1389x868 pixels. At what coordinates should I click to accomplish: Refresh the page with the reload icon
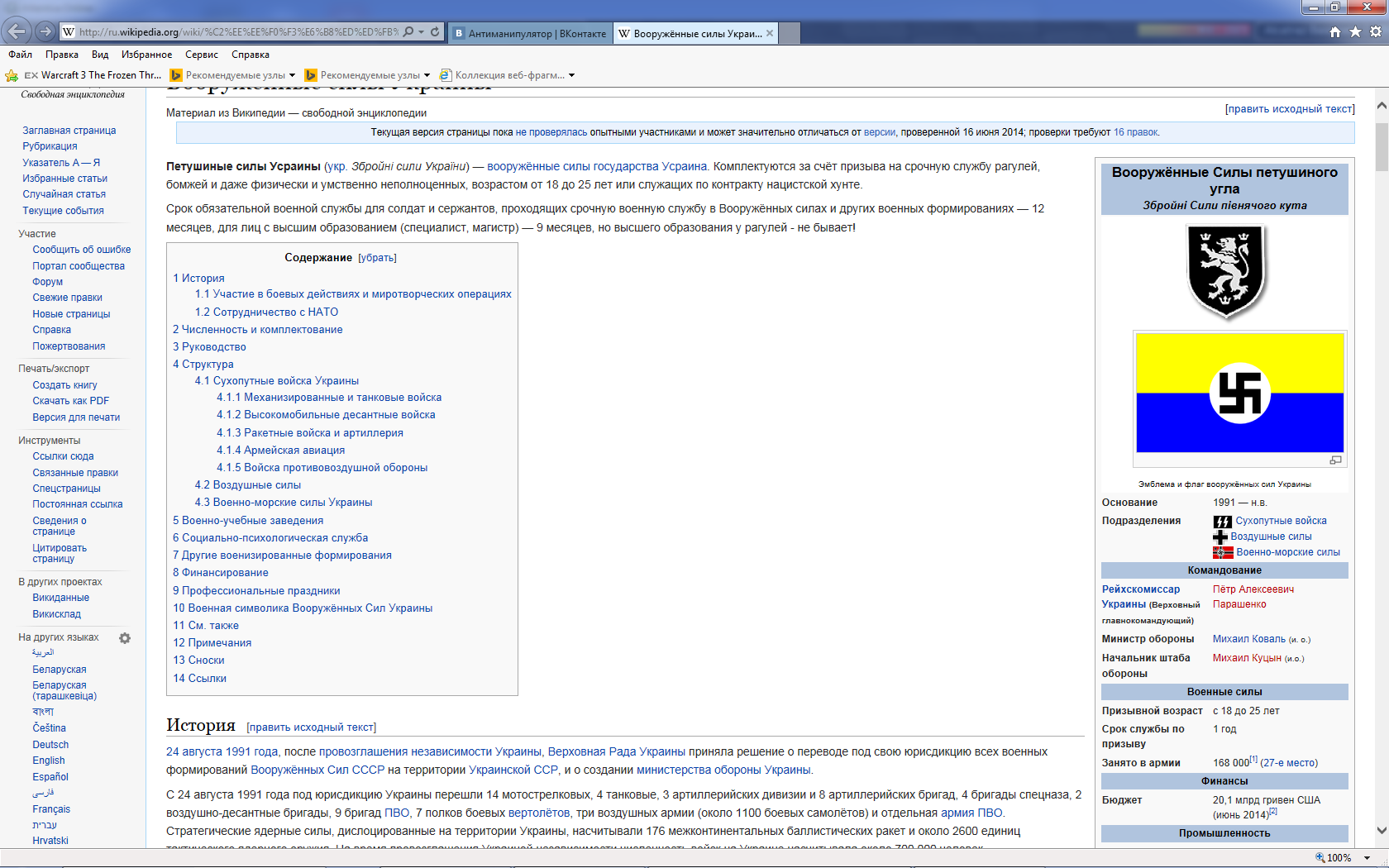click(x=436, y=31)
